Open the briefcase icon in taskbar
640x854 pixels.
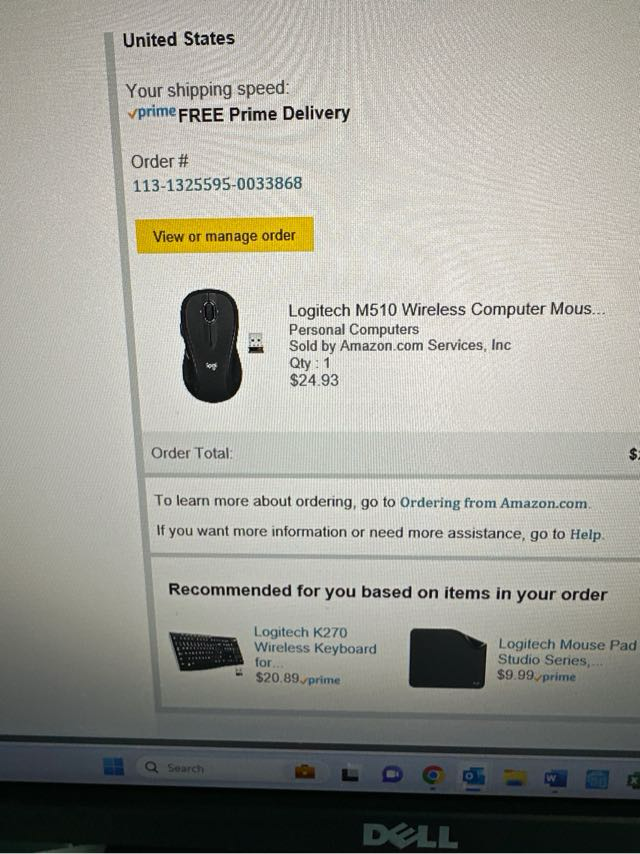[x=305, y=771]
